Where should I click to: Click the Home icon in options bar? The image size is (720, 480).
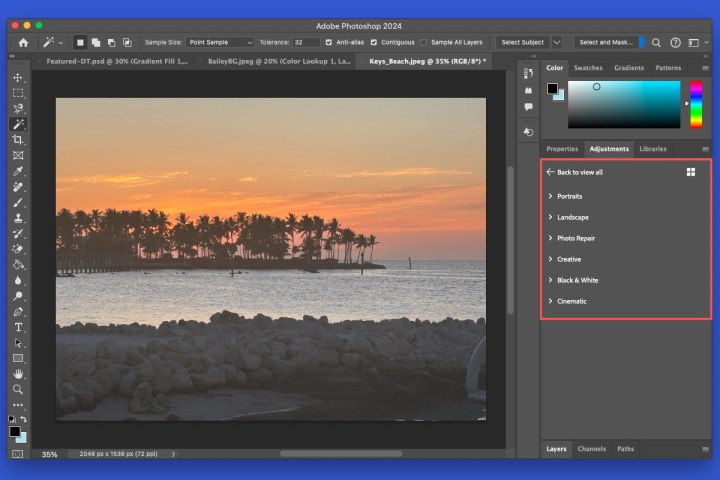23,43
